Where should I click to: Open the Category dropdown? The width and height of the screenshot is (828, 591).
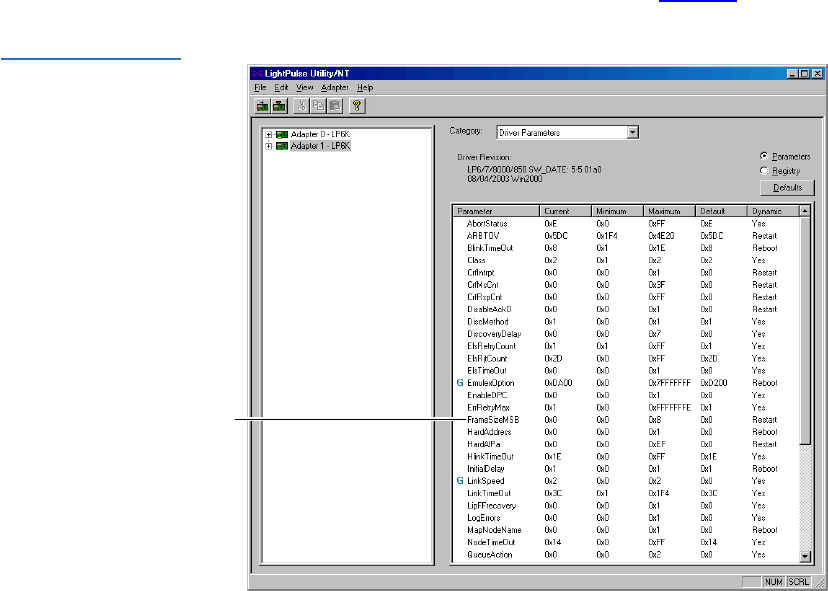point(633,133)
